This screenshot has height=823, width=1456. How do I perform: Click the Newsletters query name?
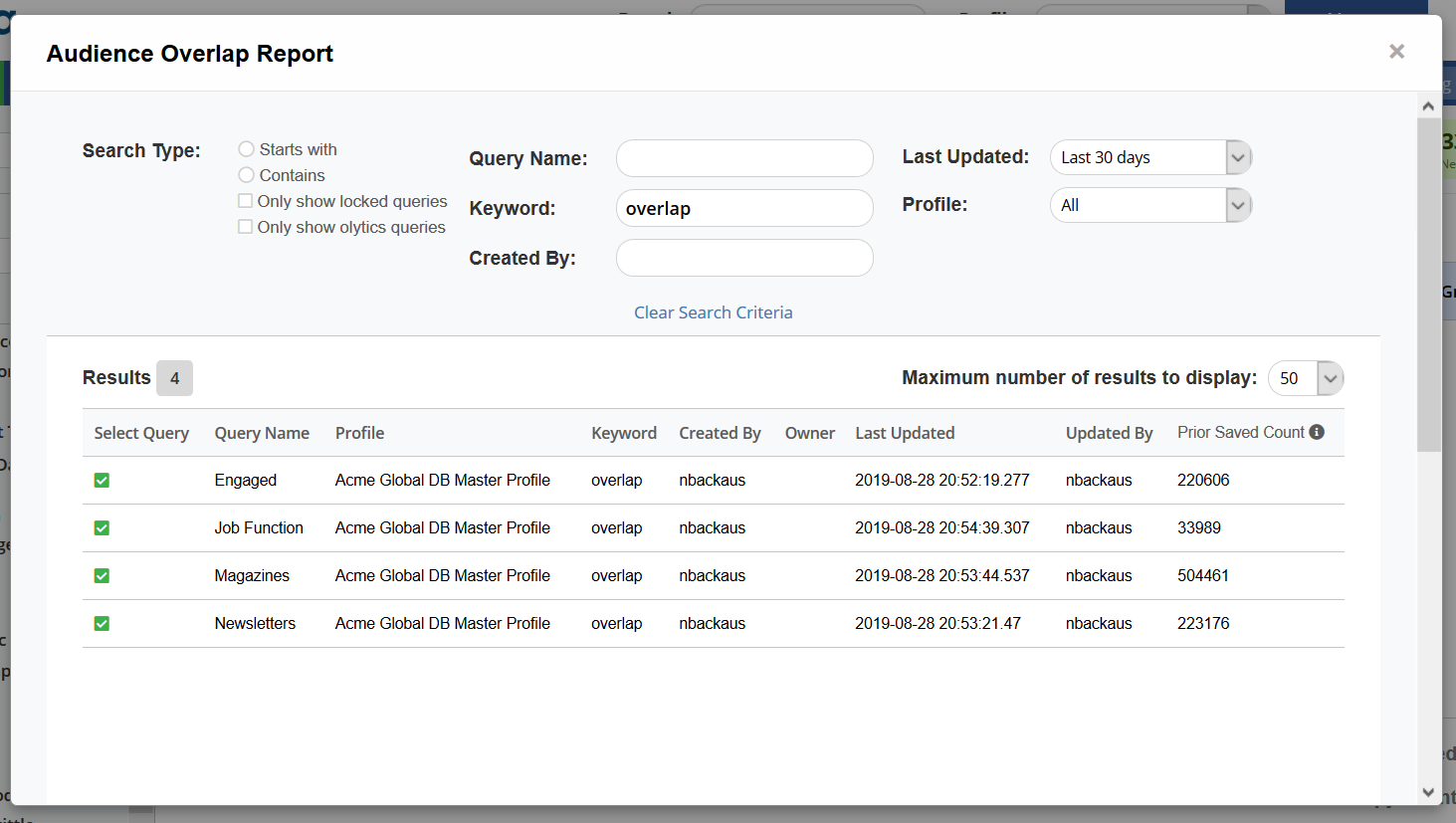coord(255,624)
